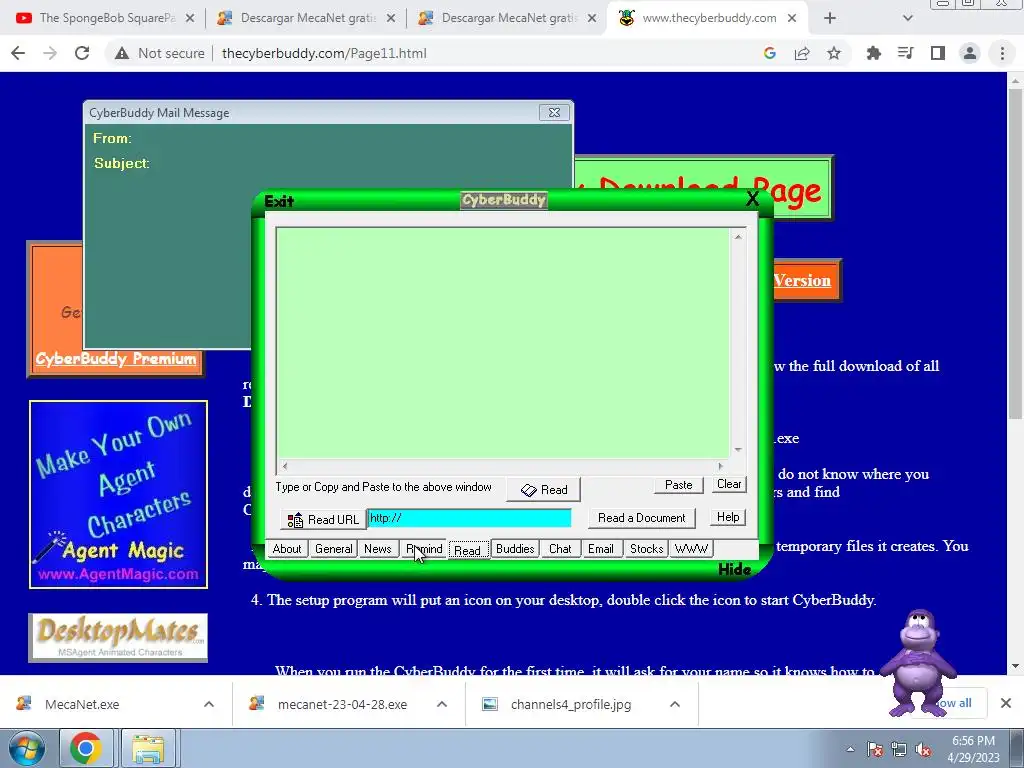1024x768 pixels.
Task: Click the http:// URL input field
Action: click(470, 518)
